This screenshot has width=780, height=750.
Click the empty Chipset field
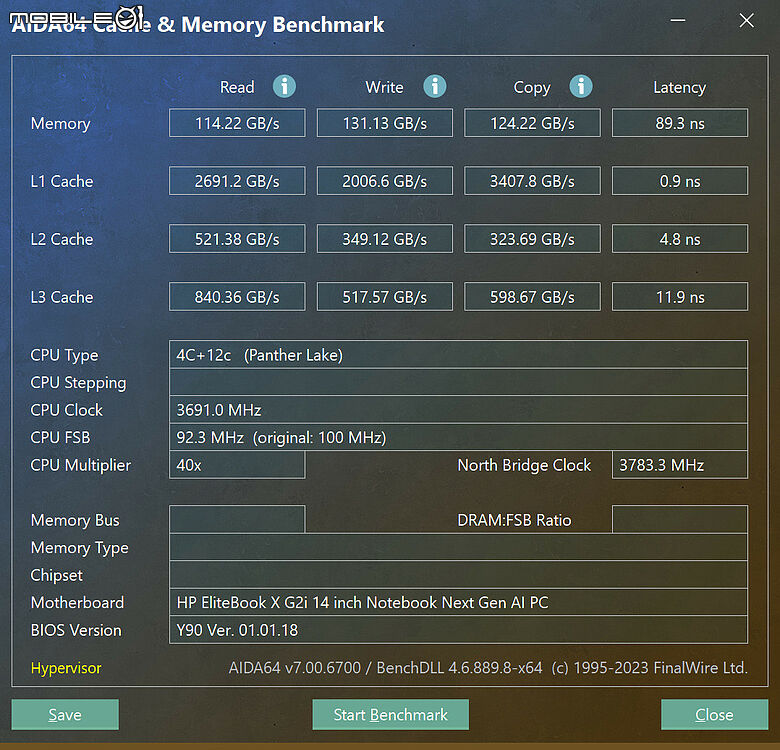pos(459,575)
